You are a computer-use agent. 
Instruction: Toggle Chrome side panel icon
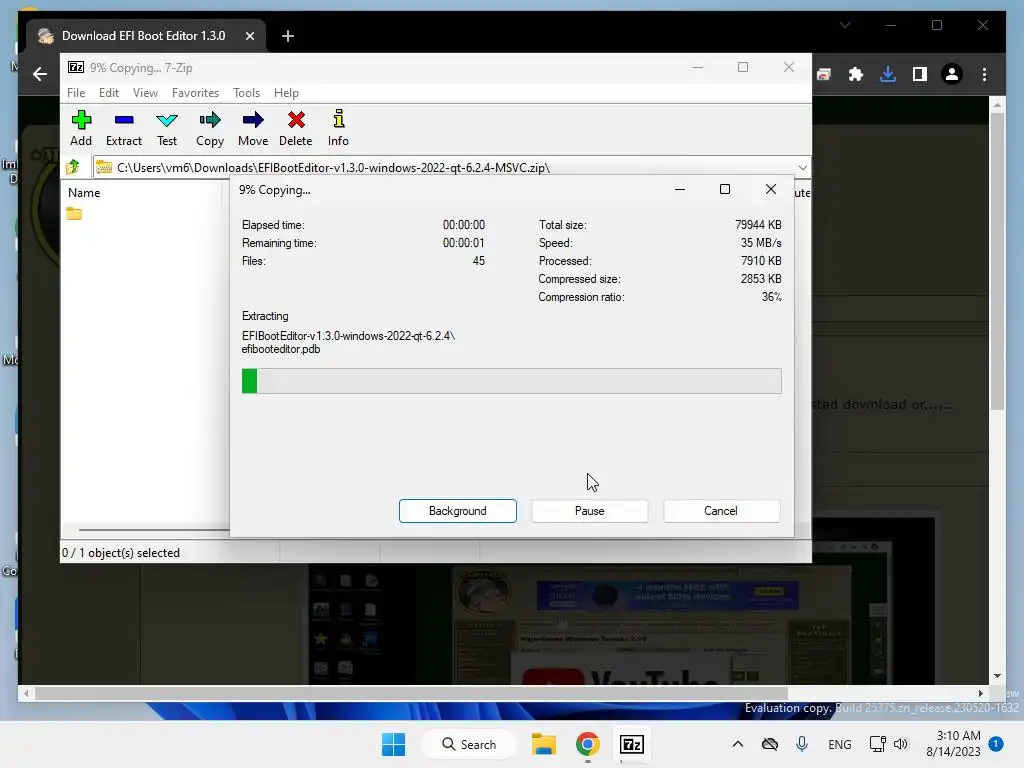pos(920,74)
